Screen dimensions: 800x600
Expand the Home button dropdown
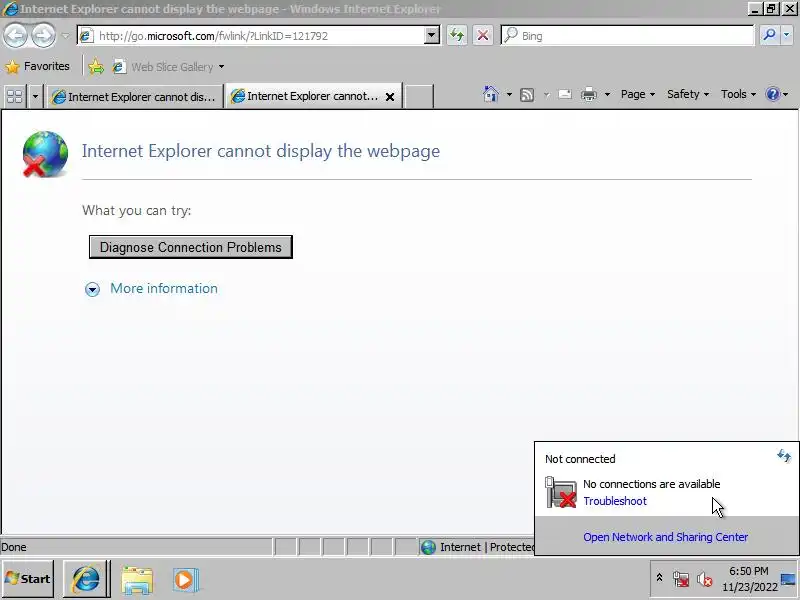509,94
